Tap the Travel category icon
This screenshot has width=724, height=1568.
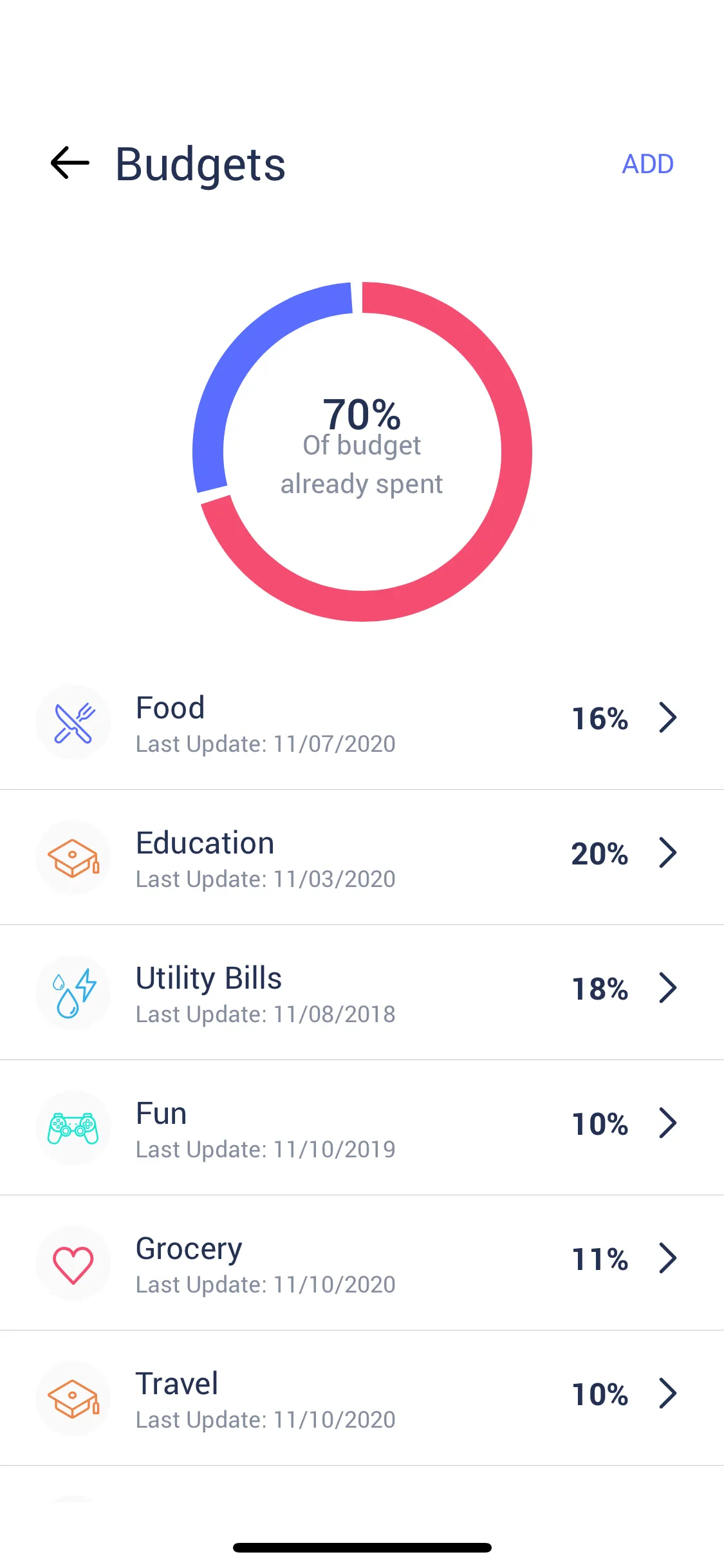(74, 1399)
